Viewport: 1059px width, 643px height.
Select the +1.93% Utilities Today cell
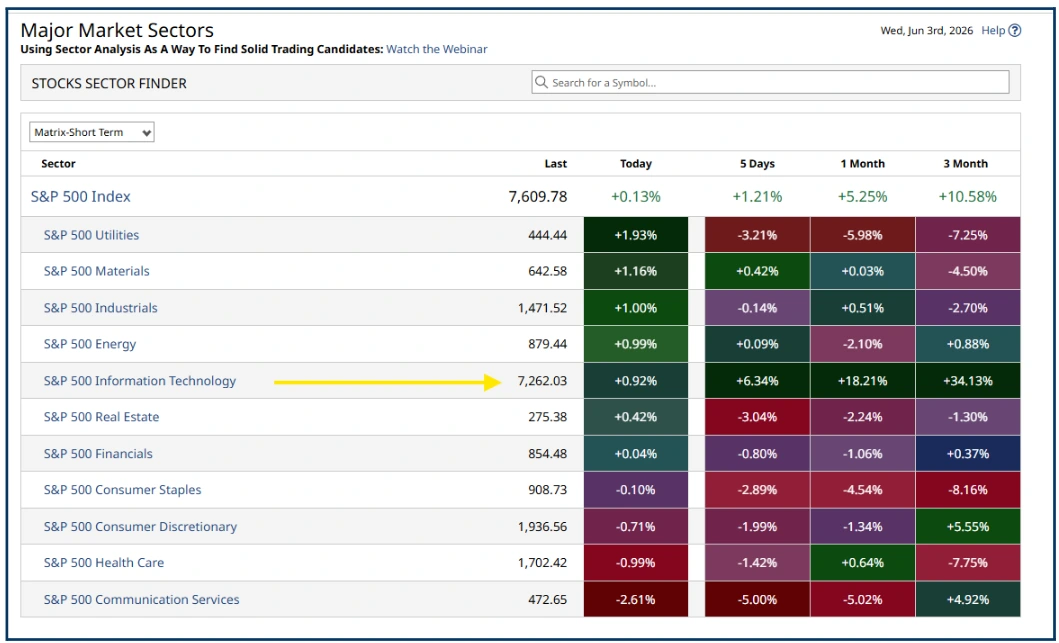click(636, 235)
